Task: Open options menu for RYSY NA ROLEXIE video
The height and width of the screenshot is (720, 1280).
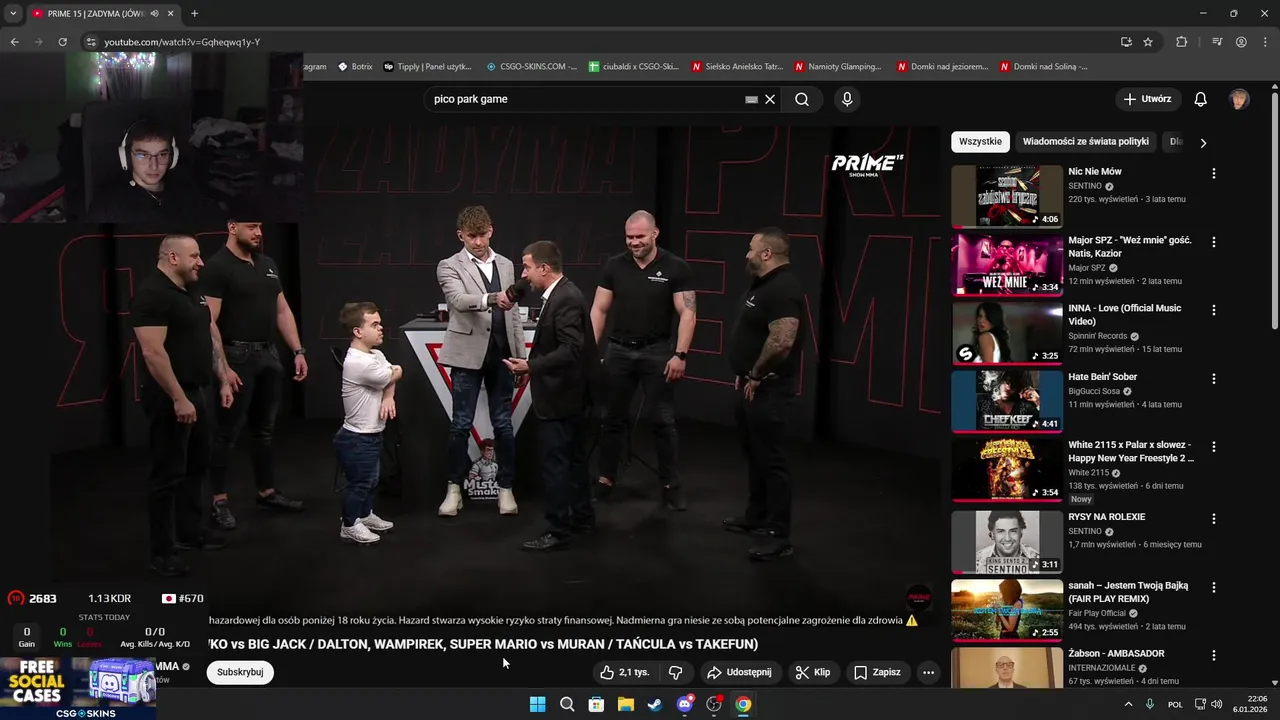Action: pos(1213,519)
